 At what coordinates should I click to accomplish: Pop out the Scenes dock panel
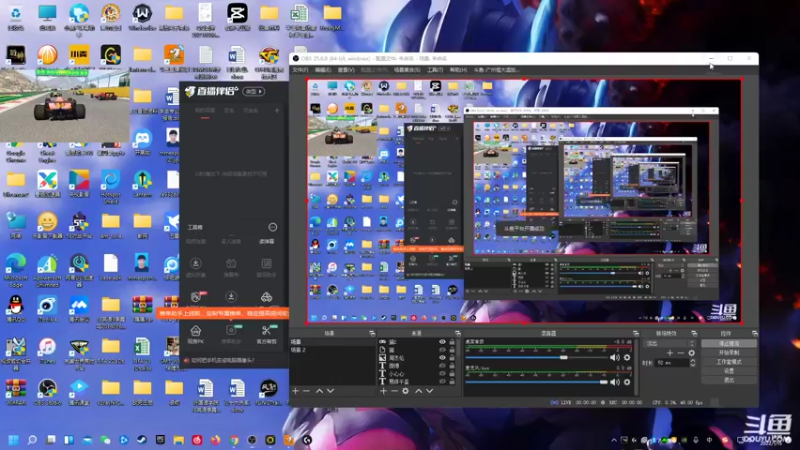pyautogui.click(x=372, y=333)
